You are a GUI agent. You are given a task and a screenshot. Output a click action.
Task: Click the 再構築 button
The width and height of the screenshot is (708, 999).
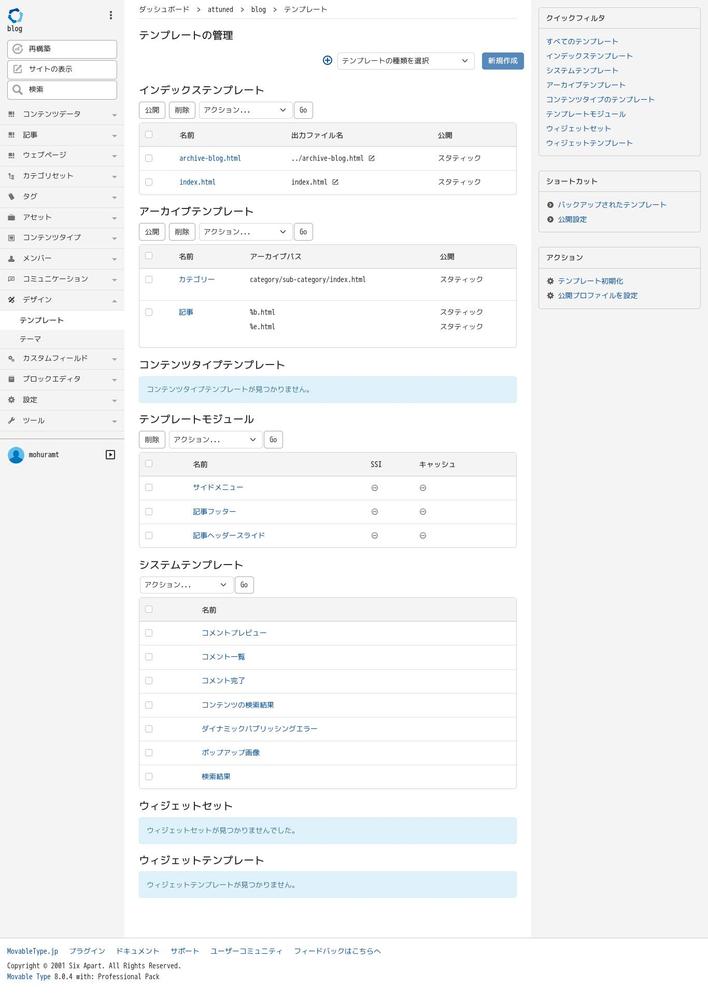(x=62, y=48)
